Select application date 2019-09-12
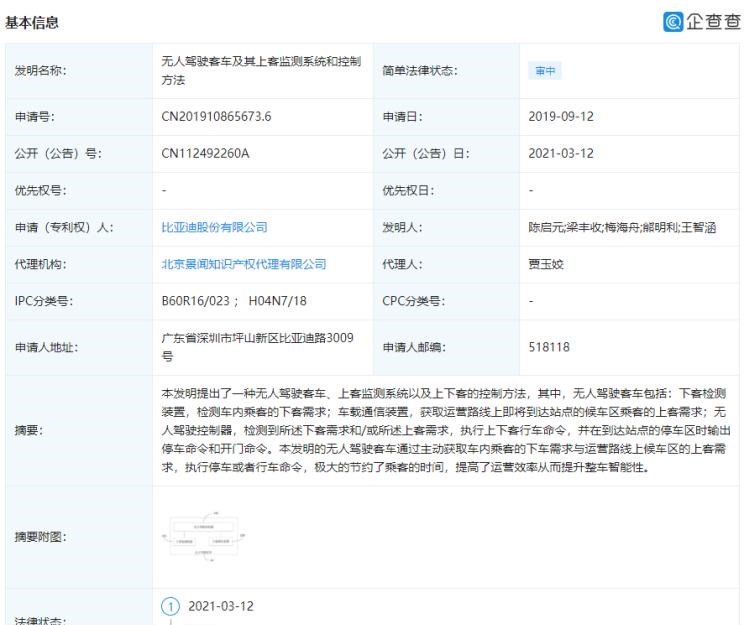744x625 pixels. click(561, 117)
